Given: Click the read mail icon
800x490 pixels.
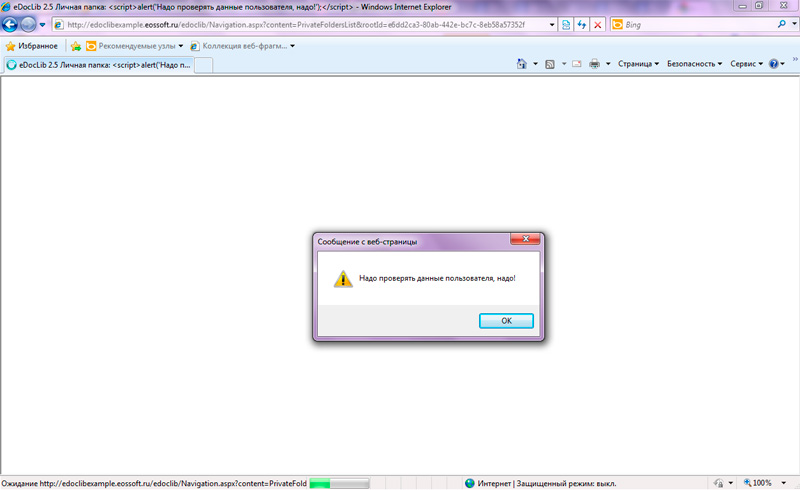Looking at the screenshot, I should click(577, 64).
